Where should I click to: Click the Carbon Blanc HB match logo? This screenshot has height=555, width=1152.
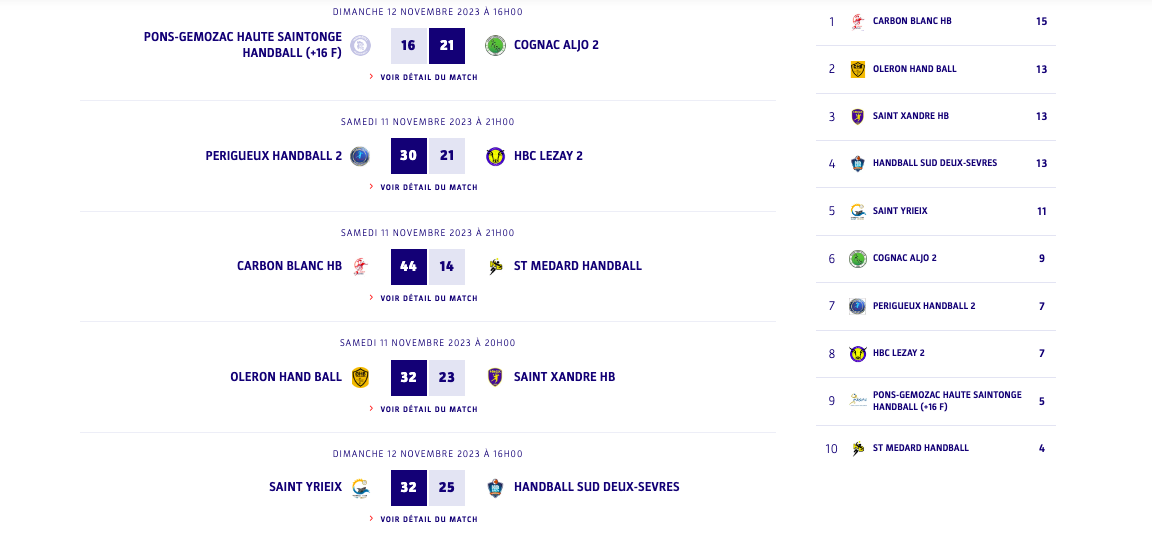(x=360, y=266)
